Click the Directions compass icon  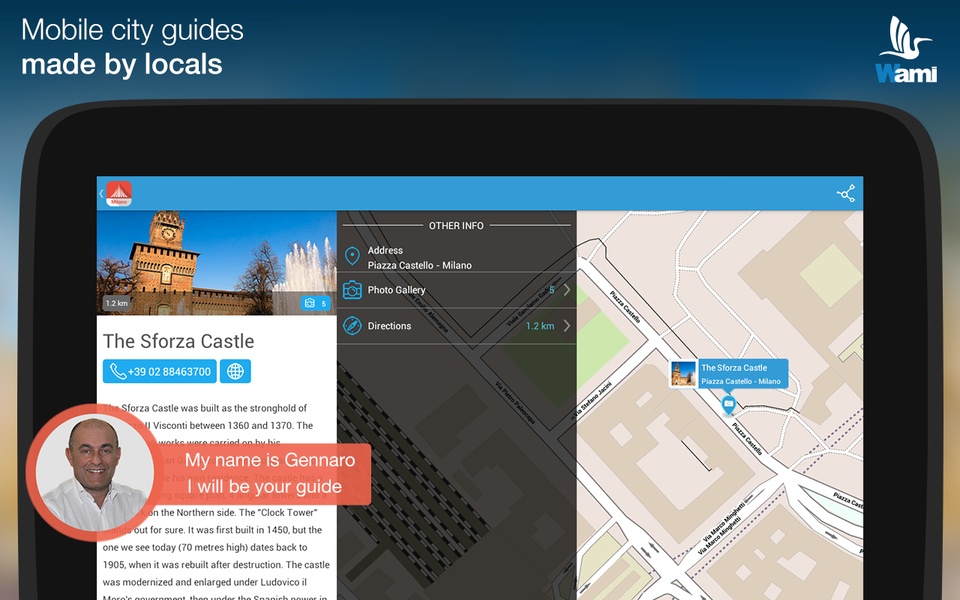(x=352, y=326)
